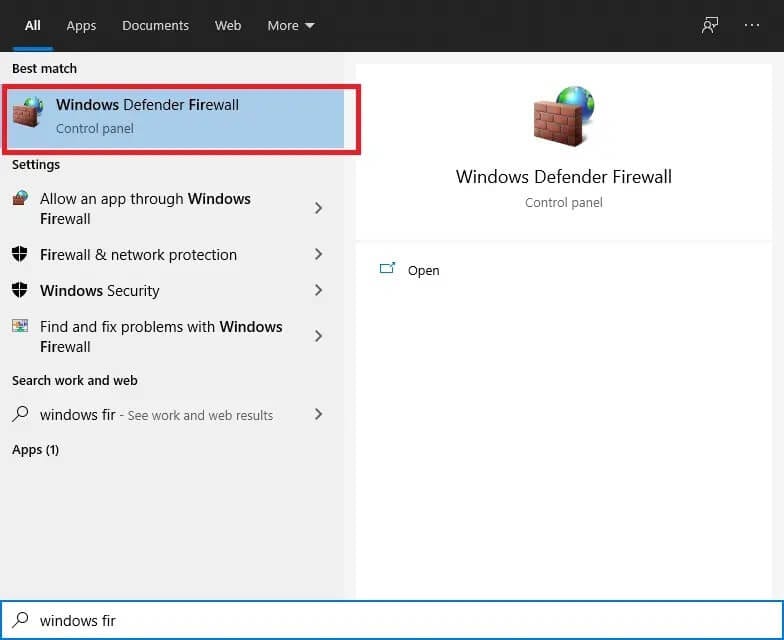Image resolution: width=784 pixels, height=640 pixels.
Task: Click the shield icon for Firewall & network protection
Action: (20, 254)
